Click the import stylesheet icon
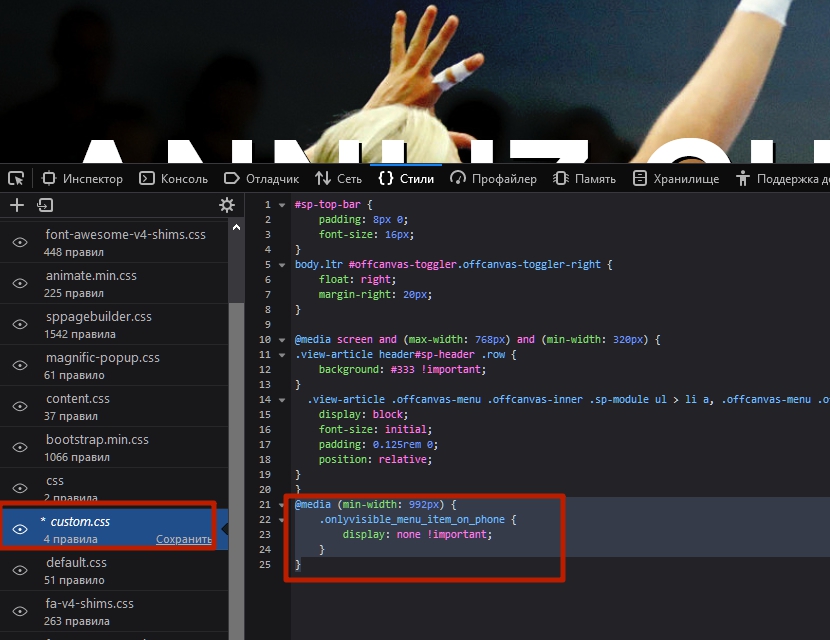Screen dimensions: 830x640 click(x=45, y=205)
